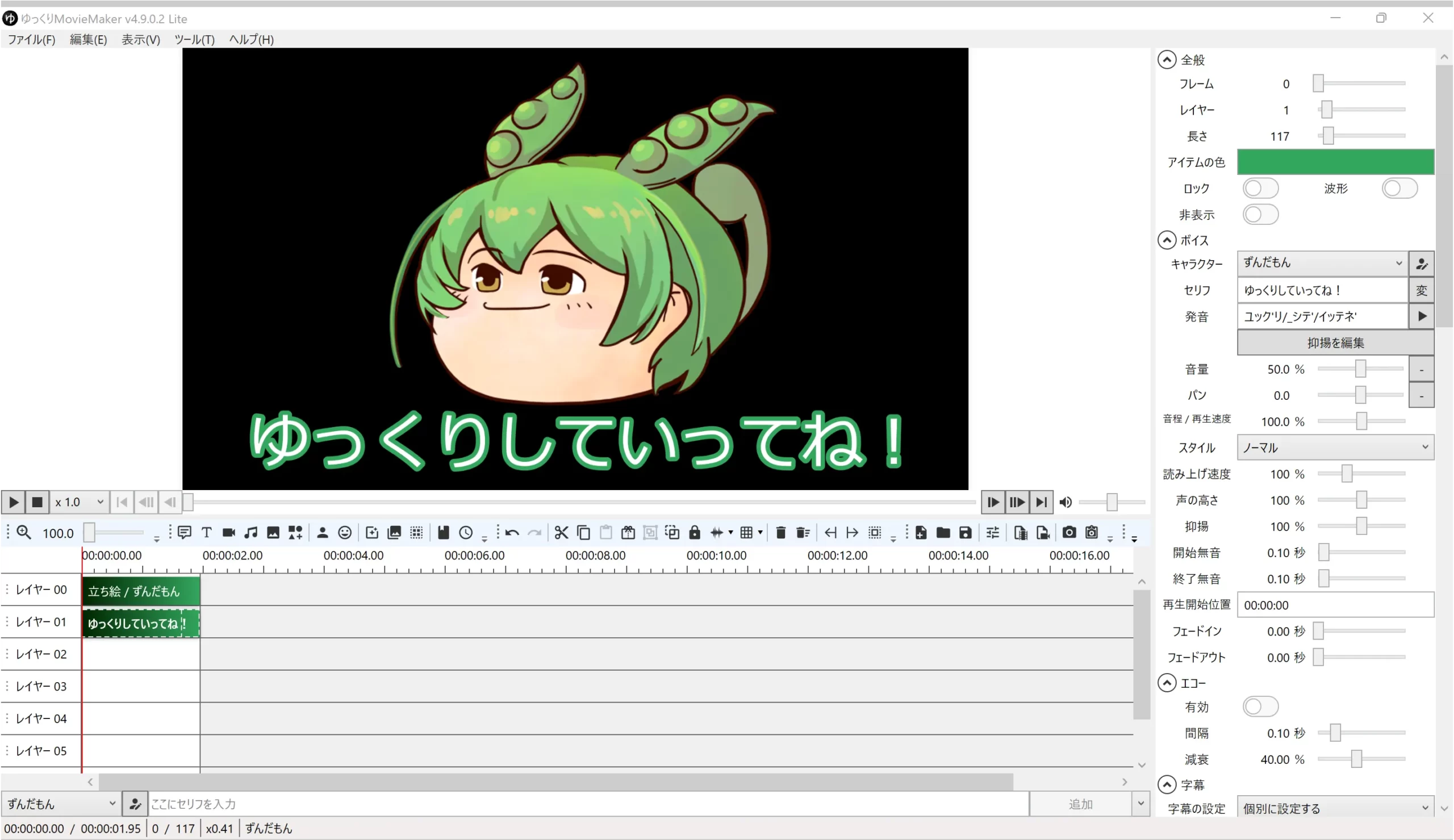Select the 立ち絵 / ずんだもん clip on レイヤー 00

(x=141, y=591)
